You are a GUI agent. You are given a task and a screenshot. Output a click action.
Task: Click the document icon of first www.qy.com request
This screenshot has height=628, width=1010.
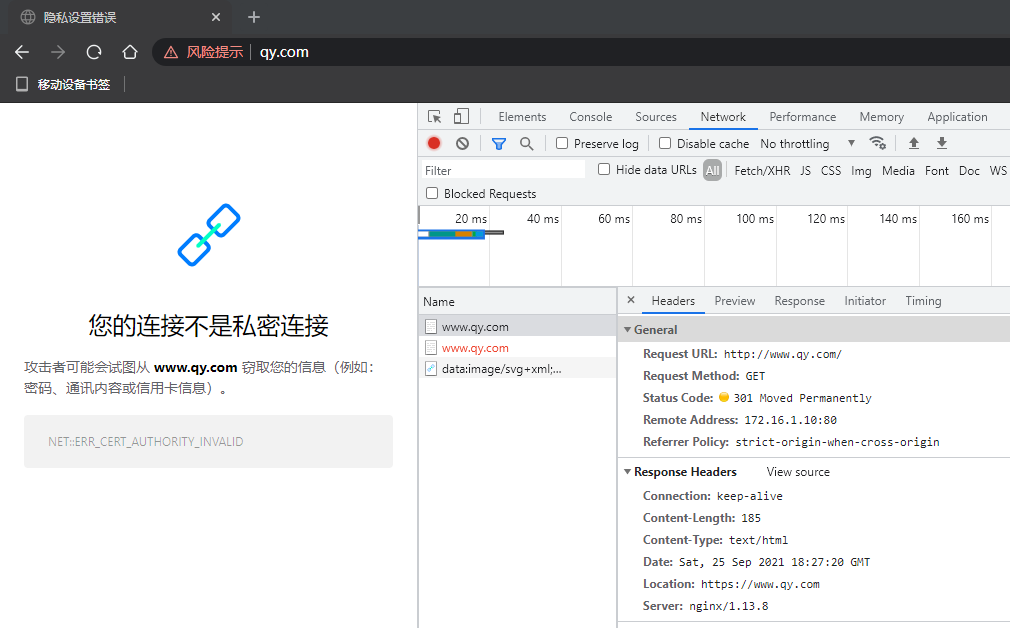click(x=431, y=327)
